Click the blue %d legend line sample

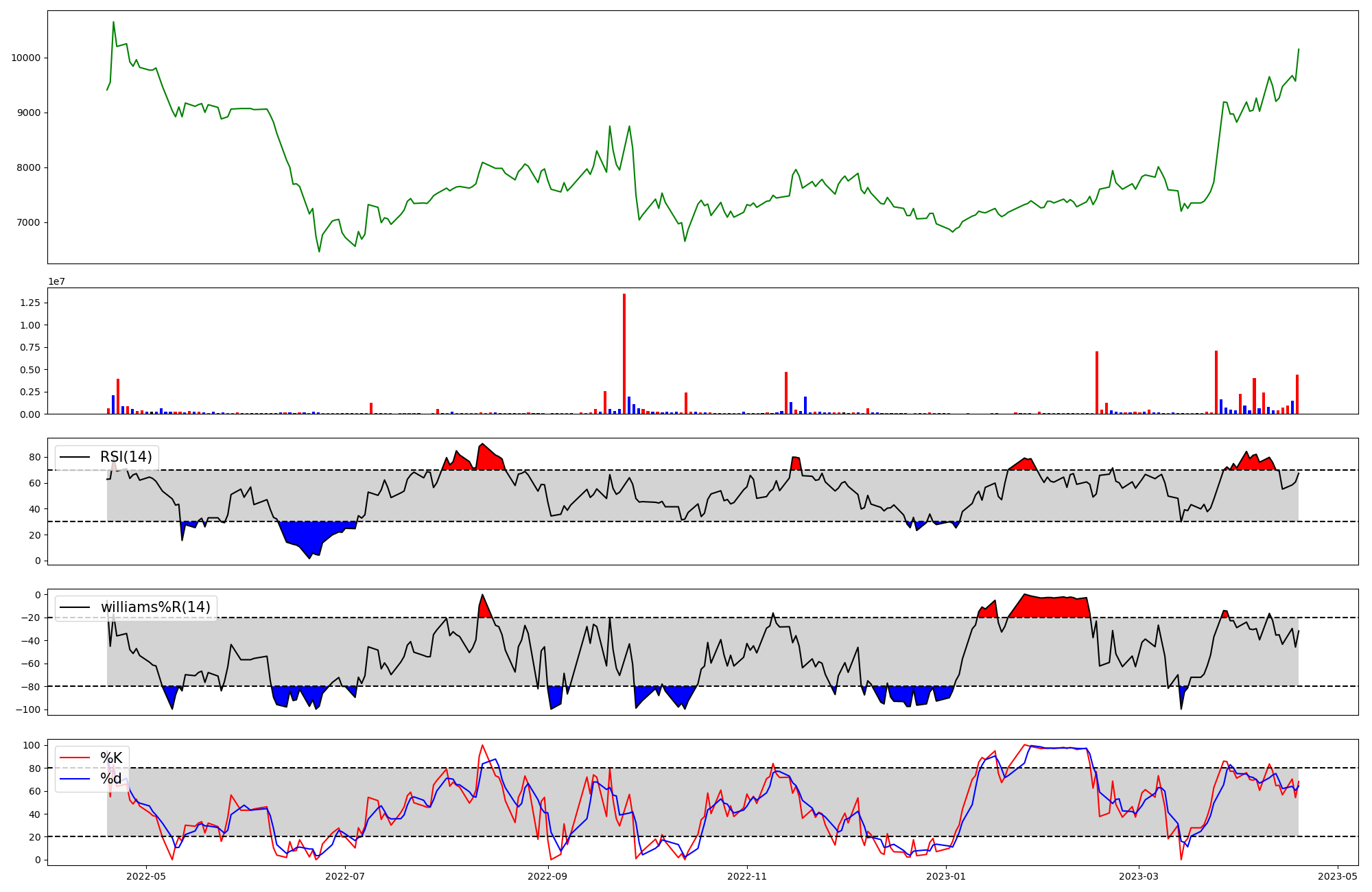point(75,779)
